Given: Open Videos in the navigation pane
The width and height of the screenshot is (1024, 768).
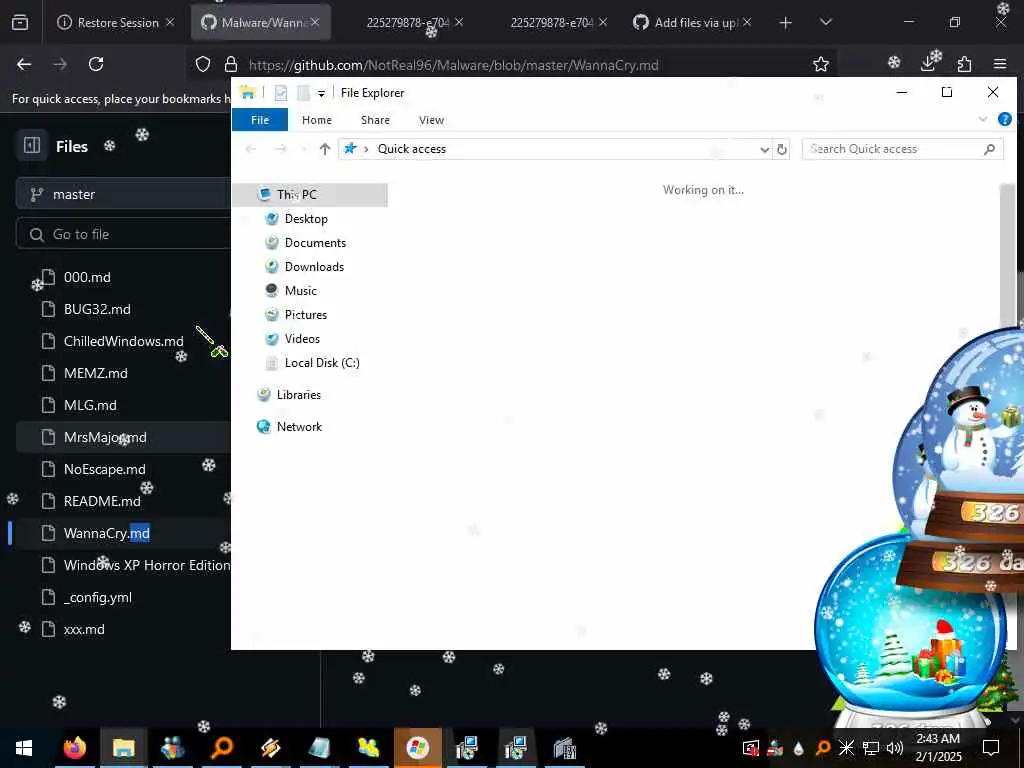Looking at the screenshot, I should point(302,339).
